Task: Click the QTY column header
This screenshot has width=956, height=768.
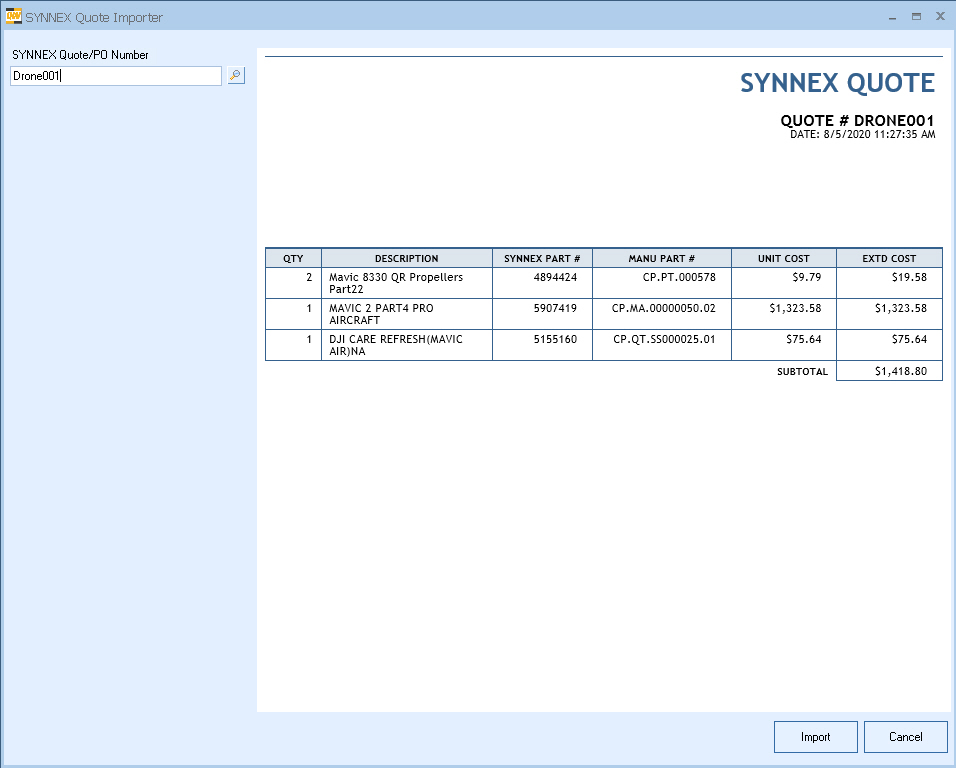Action: pyautogui.click(x=293, y=258)
